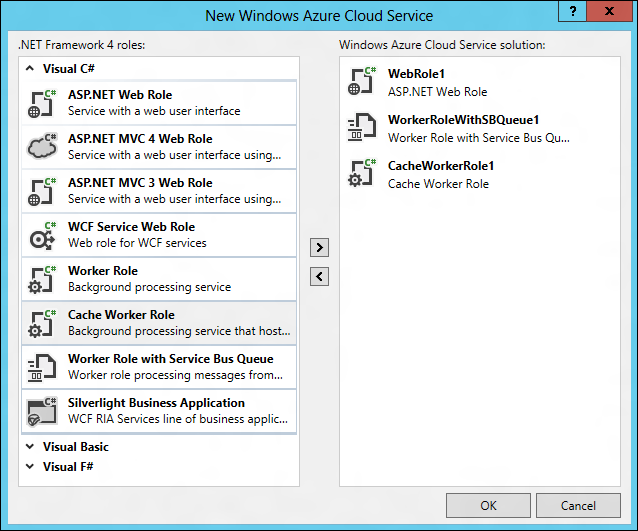This screenshot has height=531, width=638.
Task: Click the WCF Service Web Role icon
Action: 42,235
